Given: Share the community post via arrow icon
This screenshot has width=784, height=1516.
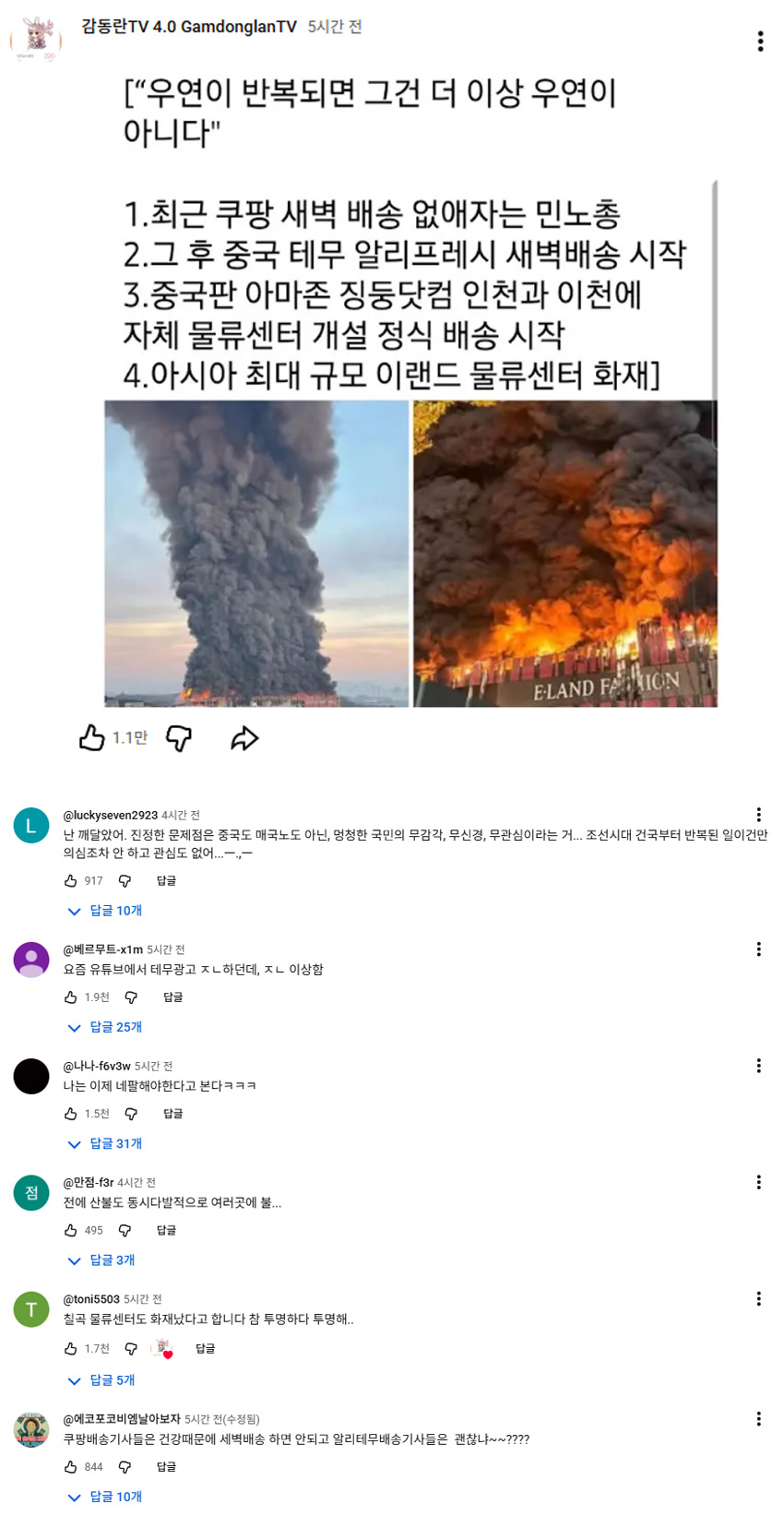Looking at the screenshot, I should pyautogui.click(x=244, y=738).
